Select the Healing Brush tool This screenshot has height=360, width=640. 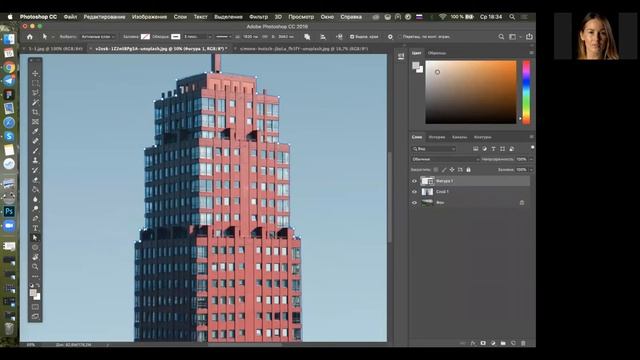[35, 141]
